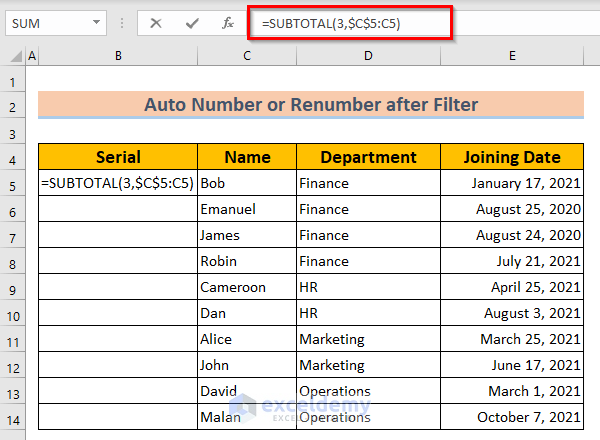Click the Department header cell
Screen dimensions: 600x440
[x=368, y=157]
